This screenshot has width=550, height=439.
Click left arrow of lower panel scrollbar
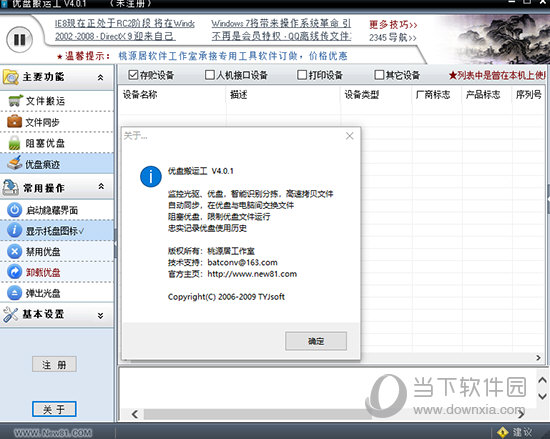pos(135,414)
